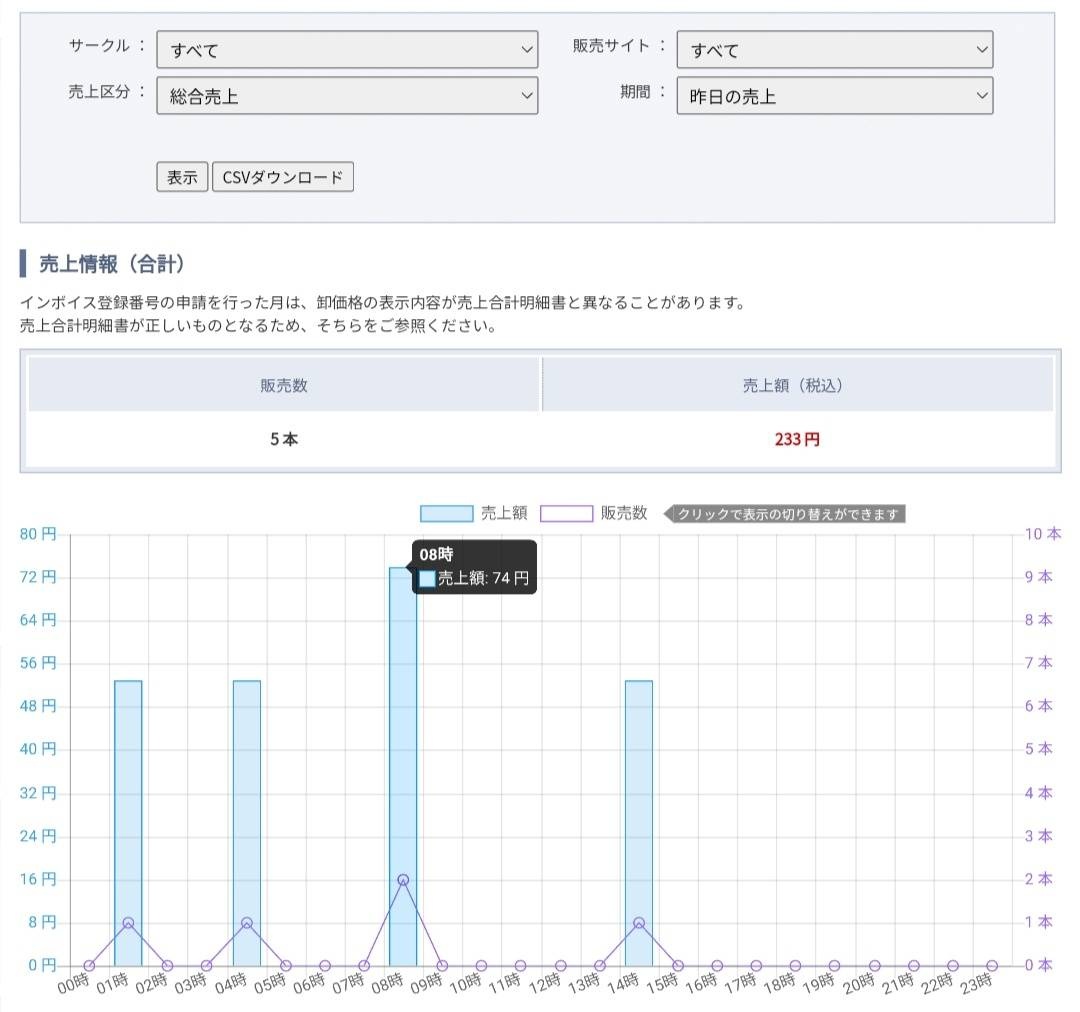
Task: Click the 08時 line point at 2本
Action: point(403,880)
